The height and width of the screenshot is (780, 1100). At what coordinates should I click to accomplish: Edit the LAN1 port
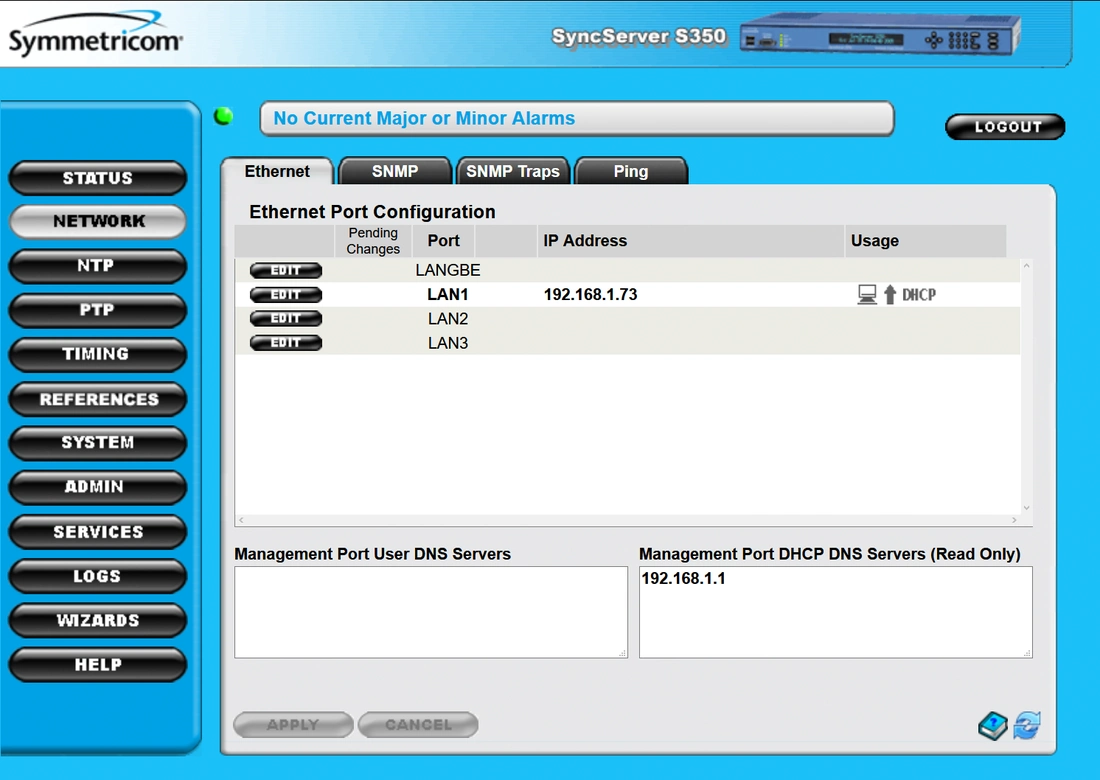click(x=286, y=295)
